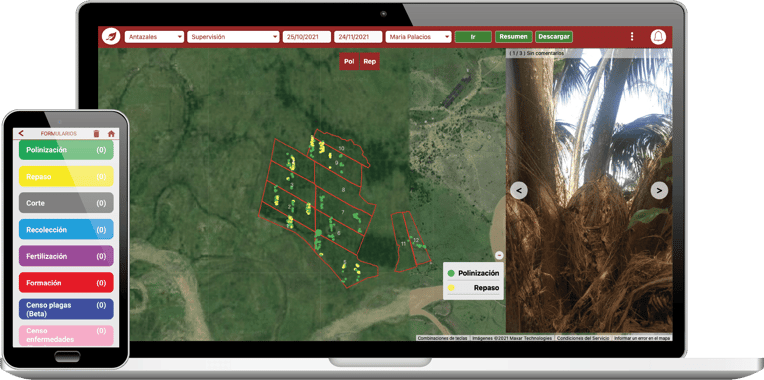Click Repaso yellow legend dot

click(451, 288)
